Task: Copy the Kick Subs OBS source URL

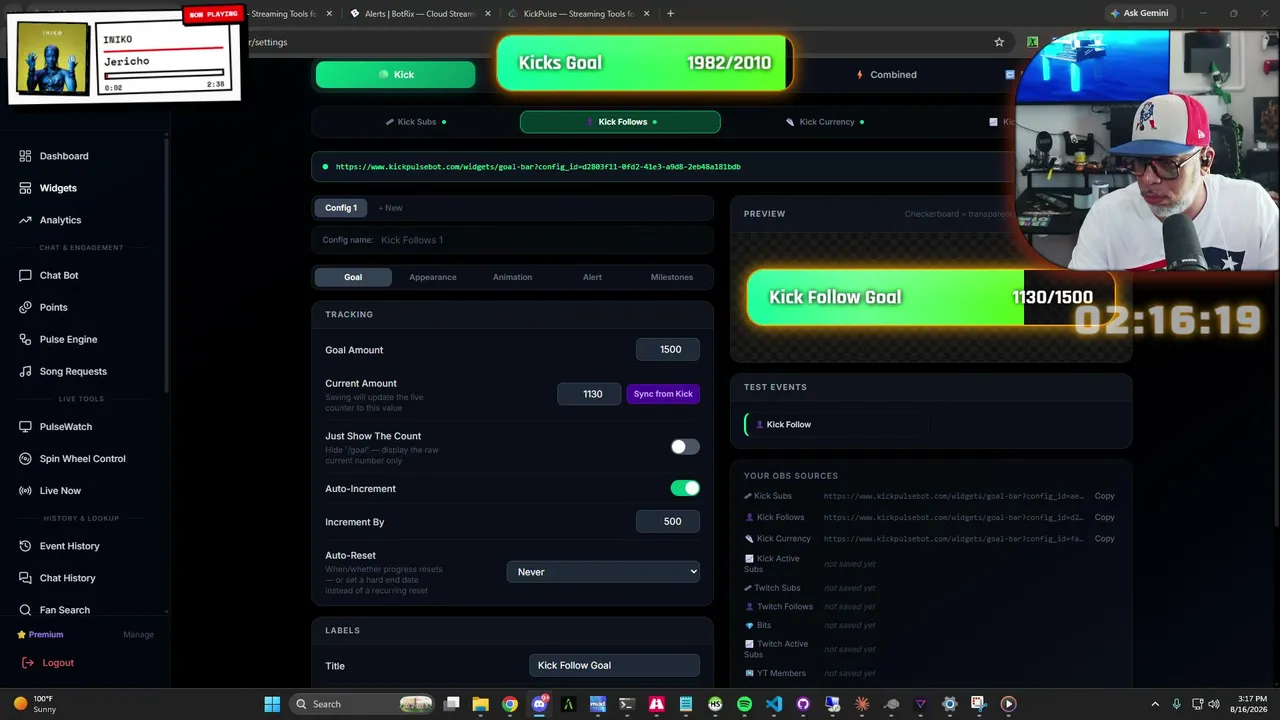Action: pos(1104,496)
